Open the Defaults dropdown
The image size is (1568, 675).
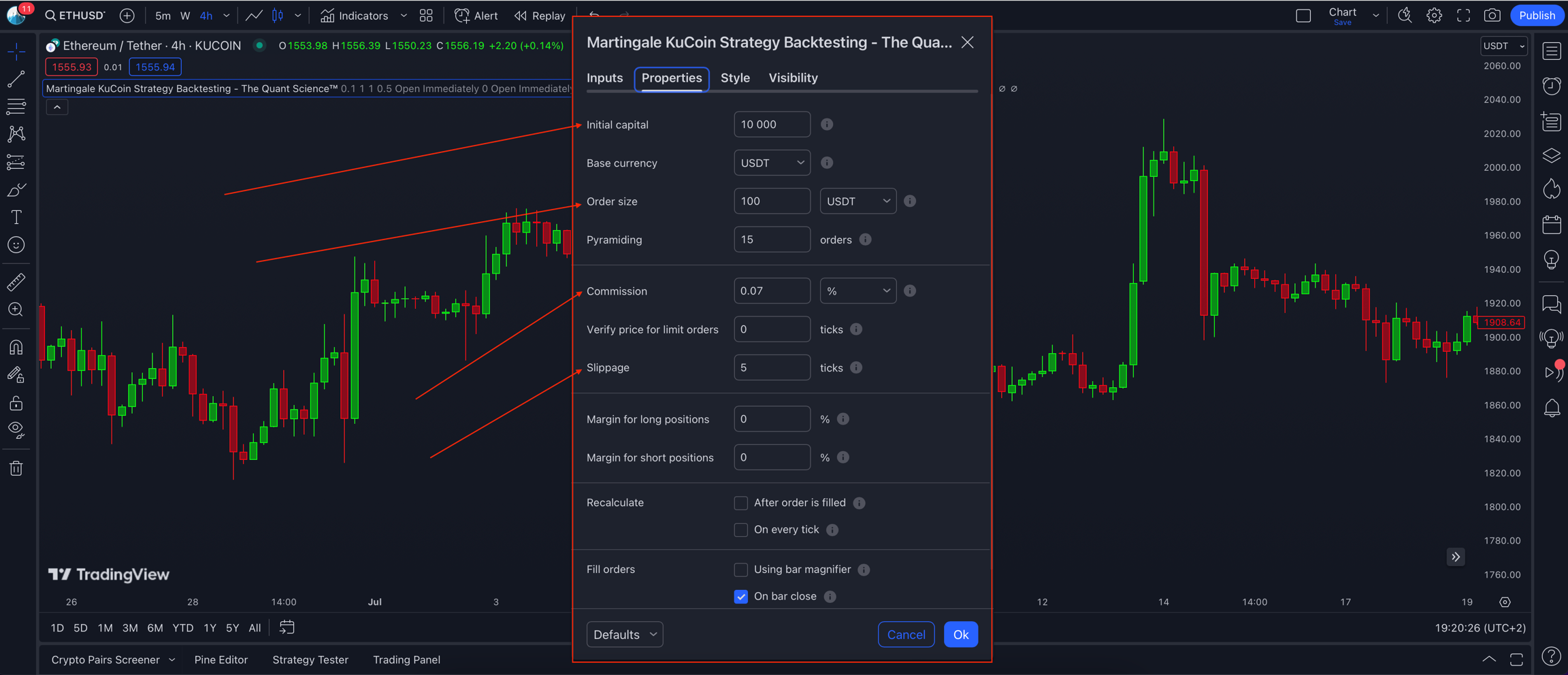click(624, 635)
